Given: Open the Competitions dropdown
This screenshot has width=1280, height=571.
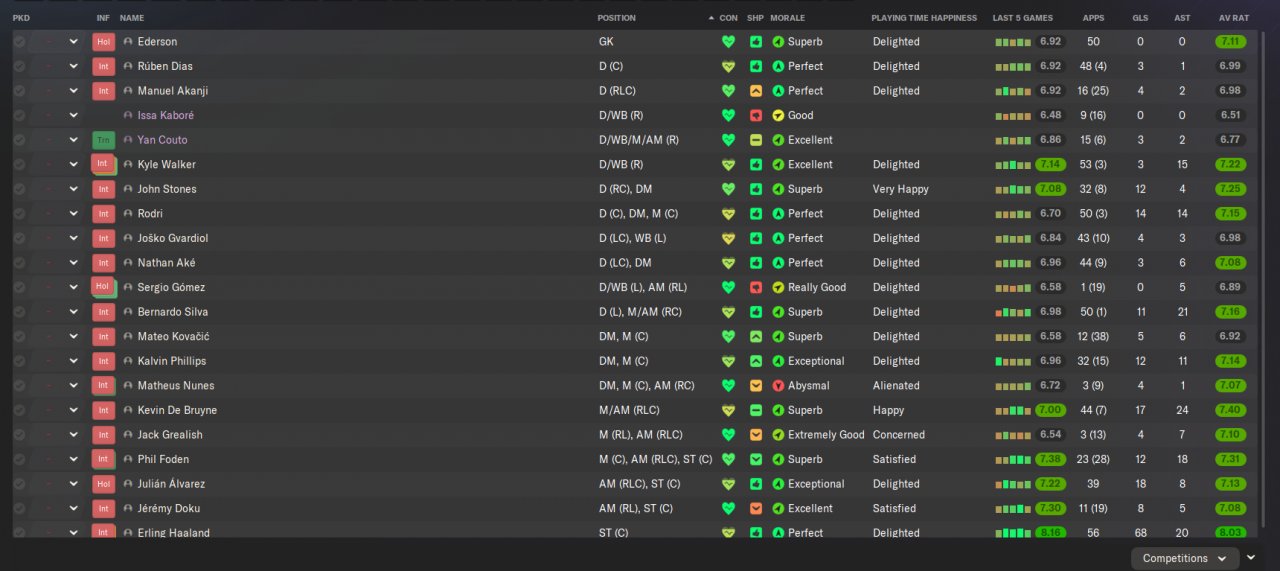Looking at the screenshot, I should click(x=1185, y=558).
